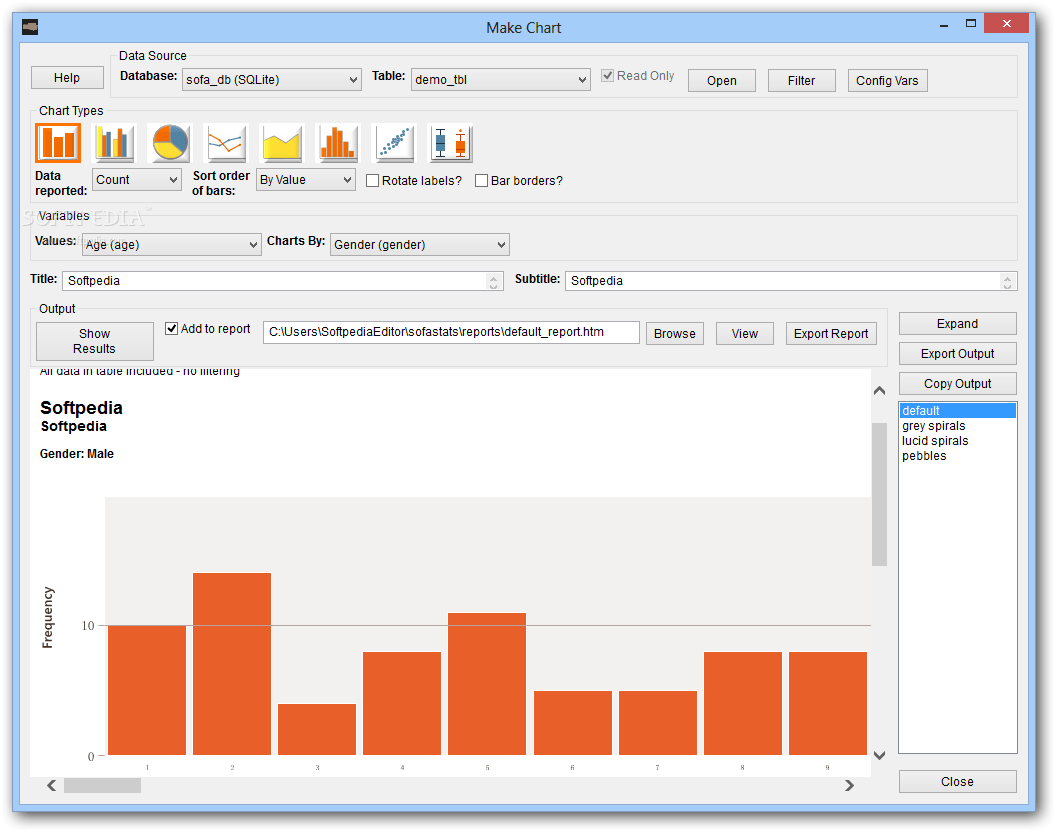1056x832 pixels.
Task: Select the box plot chart type
Action: point(451,143)
